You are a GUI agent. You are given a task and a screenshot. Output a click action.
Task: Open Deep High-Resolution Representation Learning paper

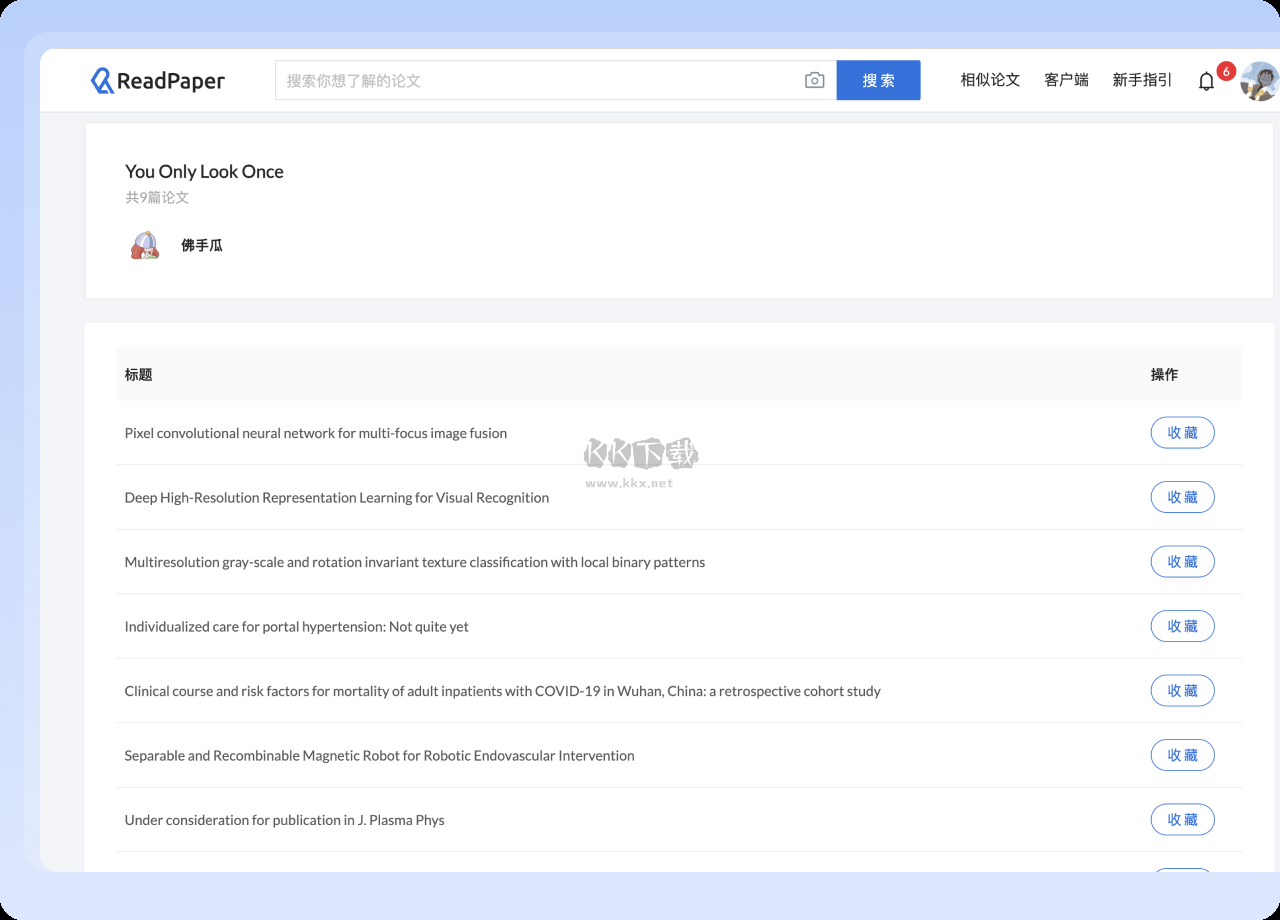pyautogui.click(x=337, y=498)
